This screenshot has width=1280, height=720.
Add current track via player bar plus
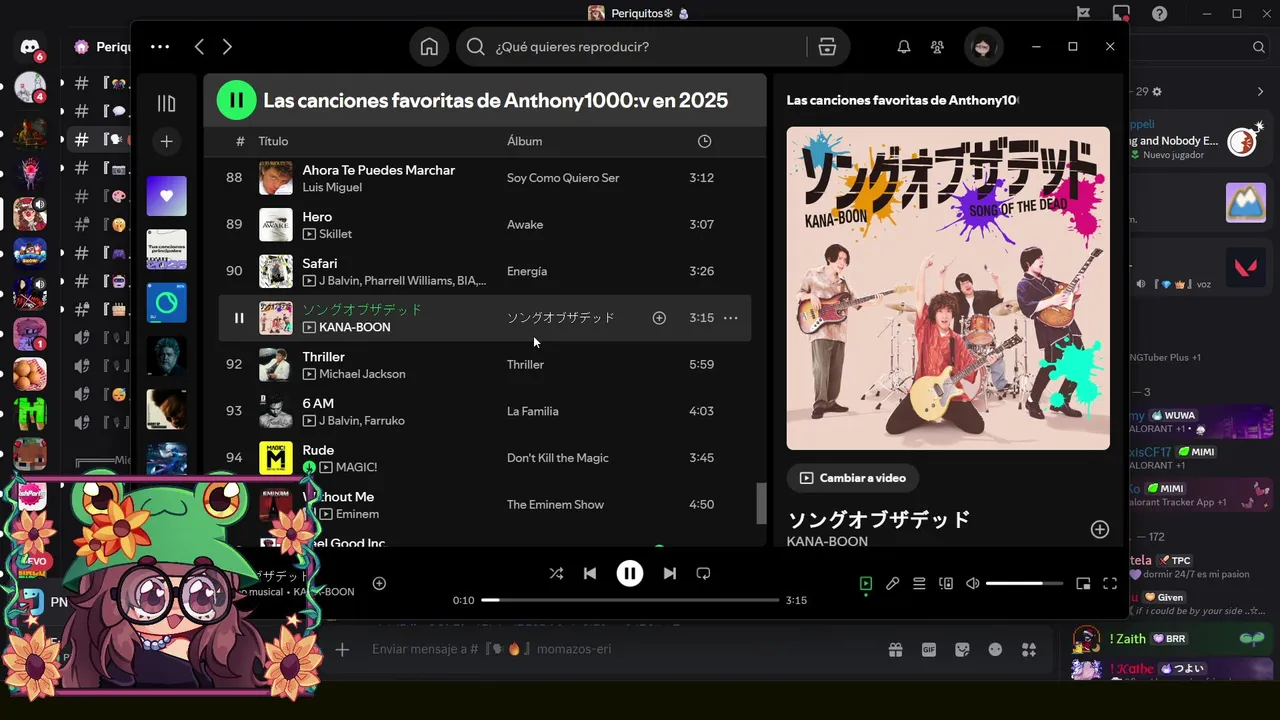coord(379,583)
